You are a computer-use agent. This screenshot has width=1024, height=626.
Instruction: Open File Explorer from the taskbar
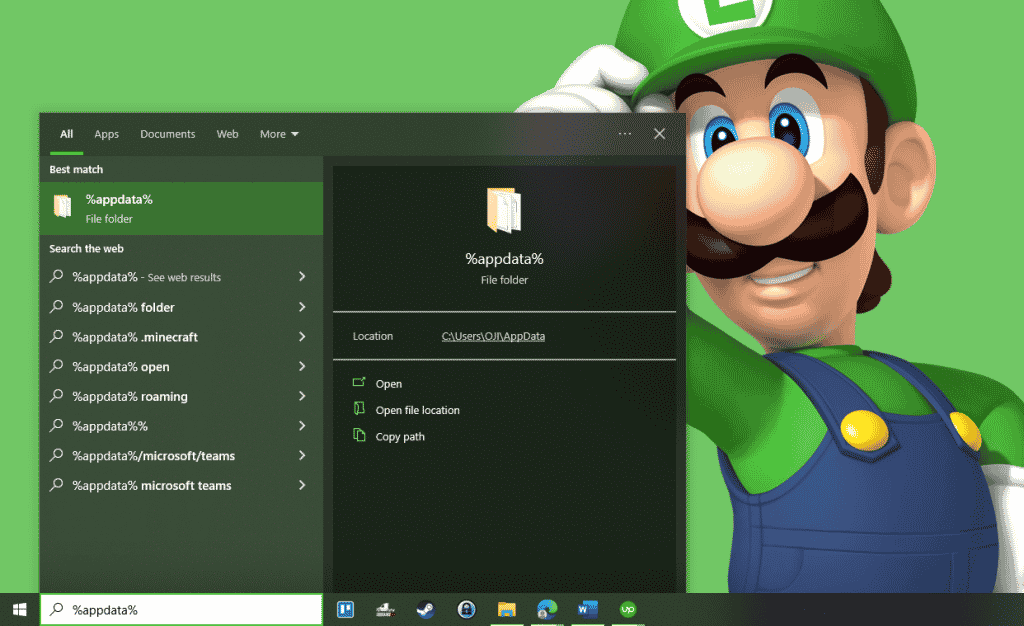point(506,609)
